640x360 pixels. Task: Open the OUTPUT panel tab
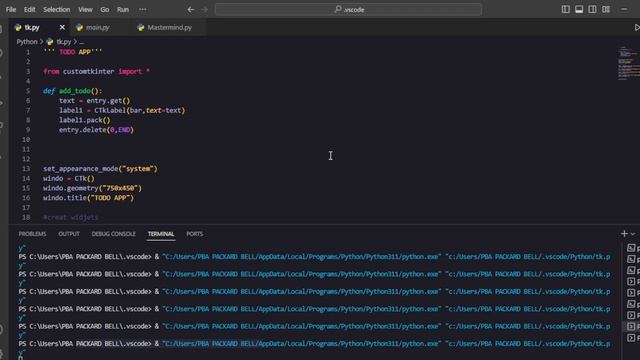tap(69, 234)
